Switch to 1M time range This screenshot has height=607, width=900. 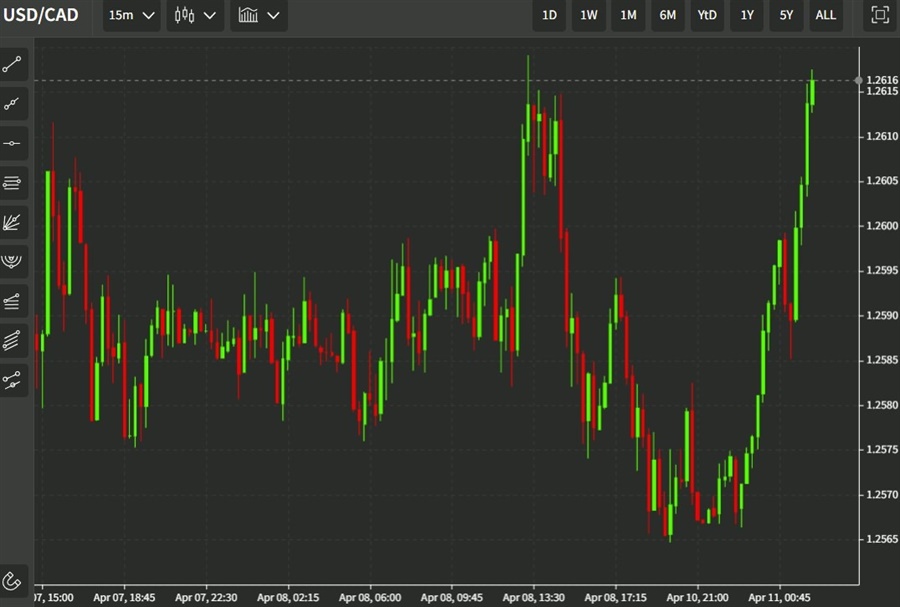(x=629, y=15)
